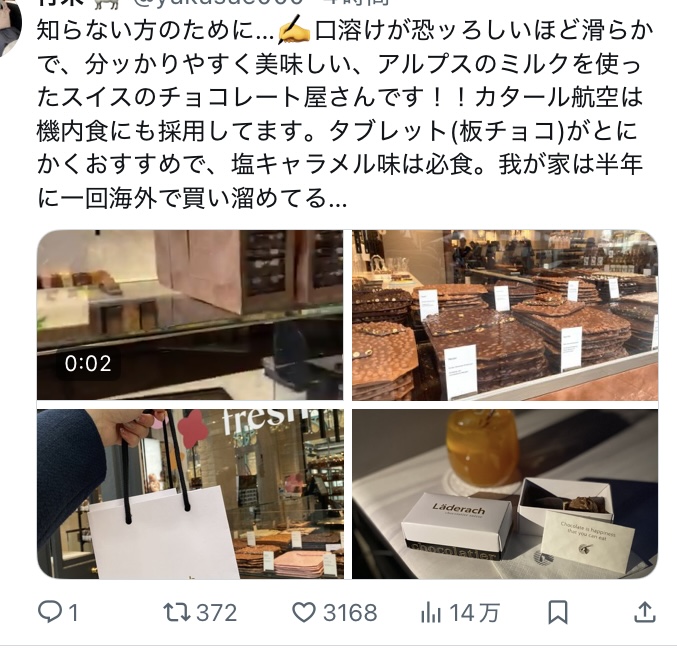Click the 372 retweet count
This screenshot has width=677, height=661.
[x=217, y=613]
